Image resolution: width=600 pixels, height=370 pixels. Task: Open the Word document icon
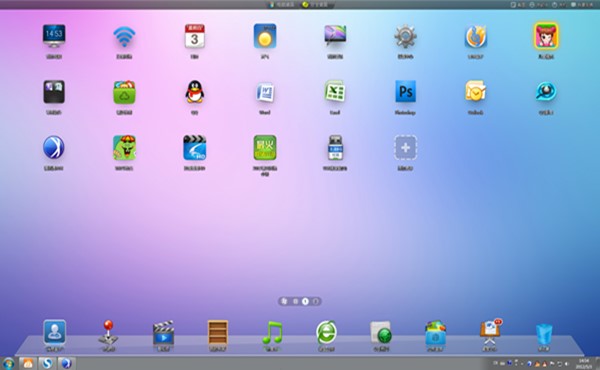(x=265, y=92)
